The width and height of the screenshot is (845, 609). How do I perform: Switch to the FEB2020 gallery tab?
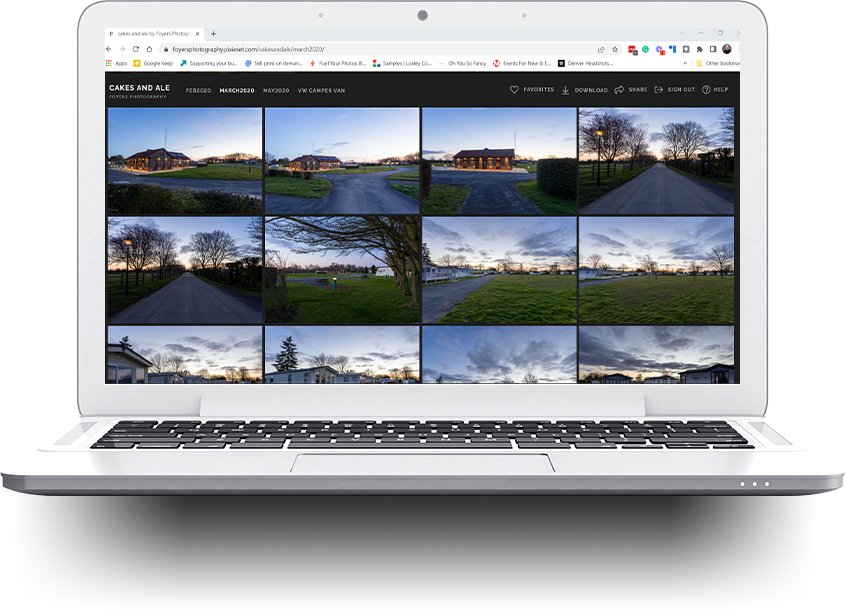pos(198,91)
